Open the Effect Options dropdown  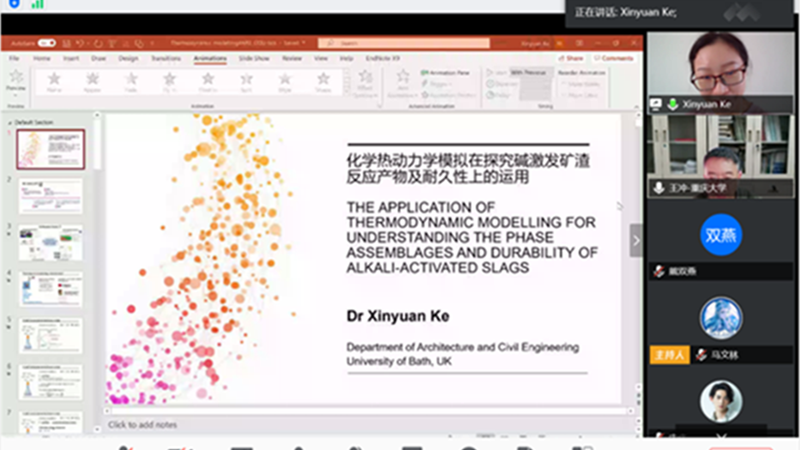point(365,83)
